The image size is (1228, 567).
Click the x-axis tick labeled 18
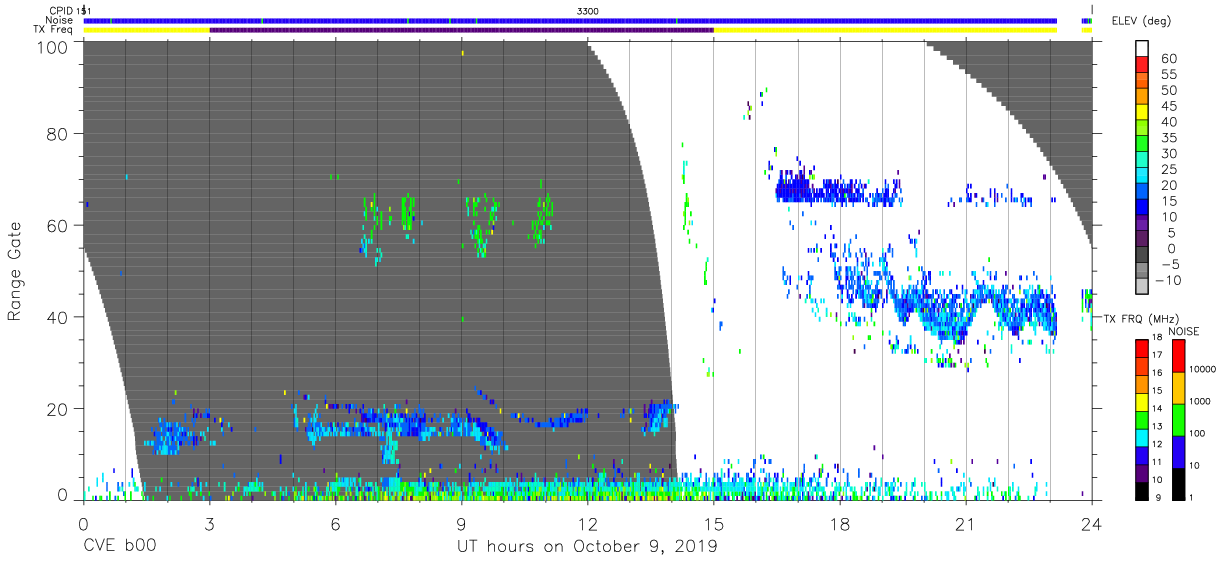click(x=839, y=524)
